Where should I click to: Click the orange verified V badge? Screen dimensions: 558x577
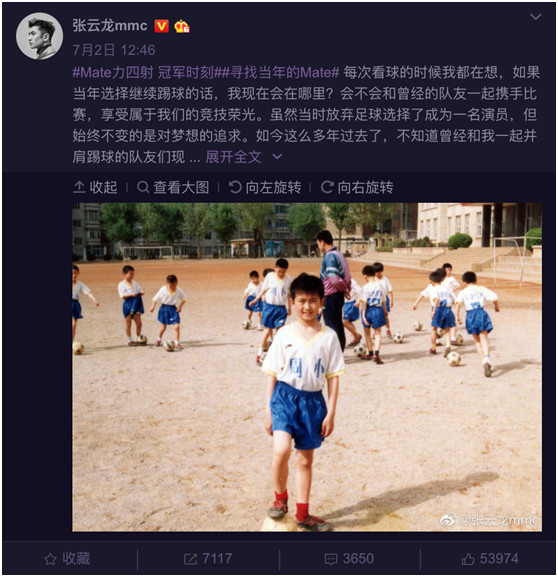(161, 26)
